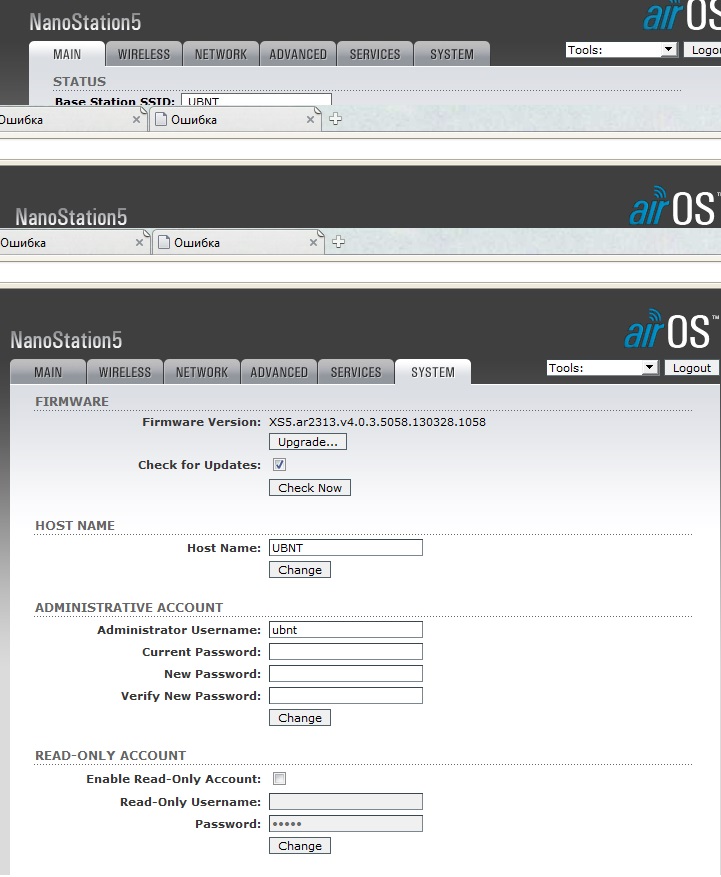Click the Administrator Username field
721x877 pixels.
(x=346, y=630)
